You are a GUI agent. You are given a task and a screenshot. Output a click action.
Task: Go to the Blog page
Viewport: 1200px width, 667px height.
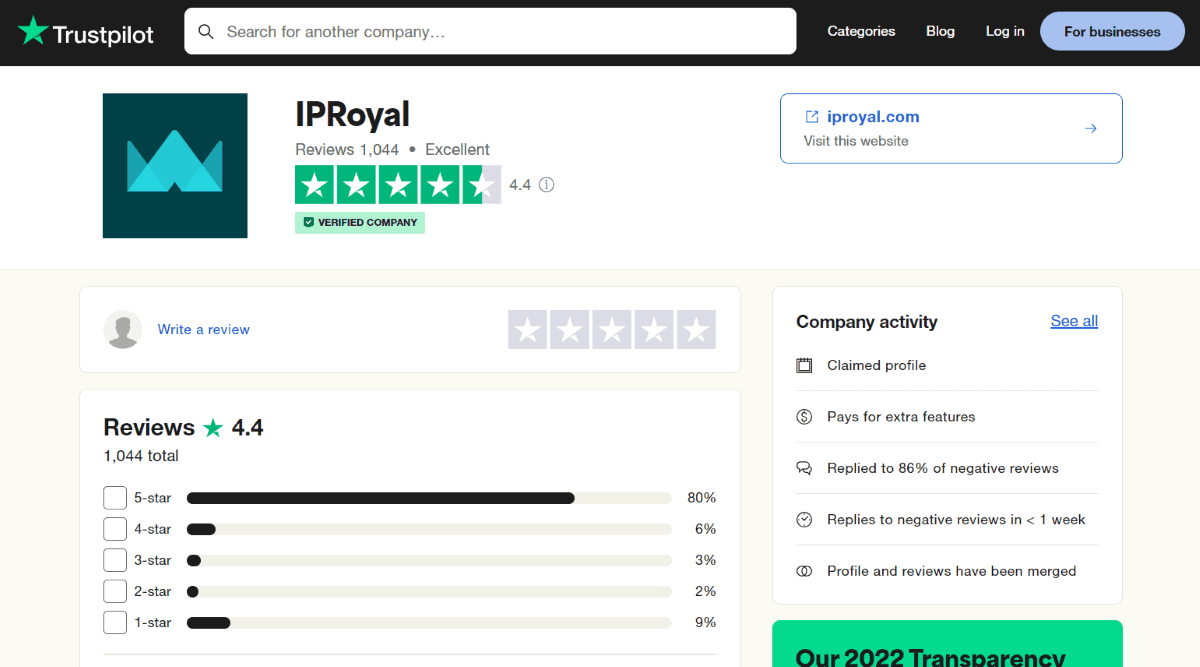click(x=940, y=31)
